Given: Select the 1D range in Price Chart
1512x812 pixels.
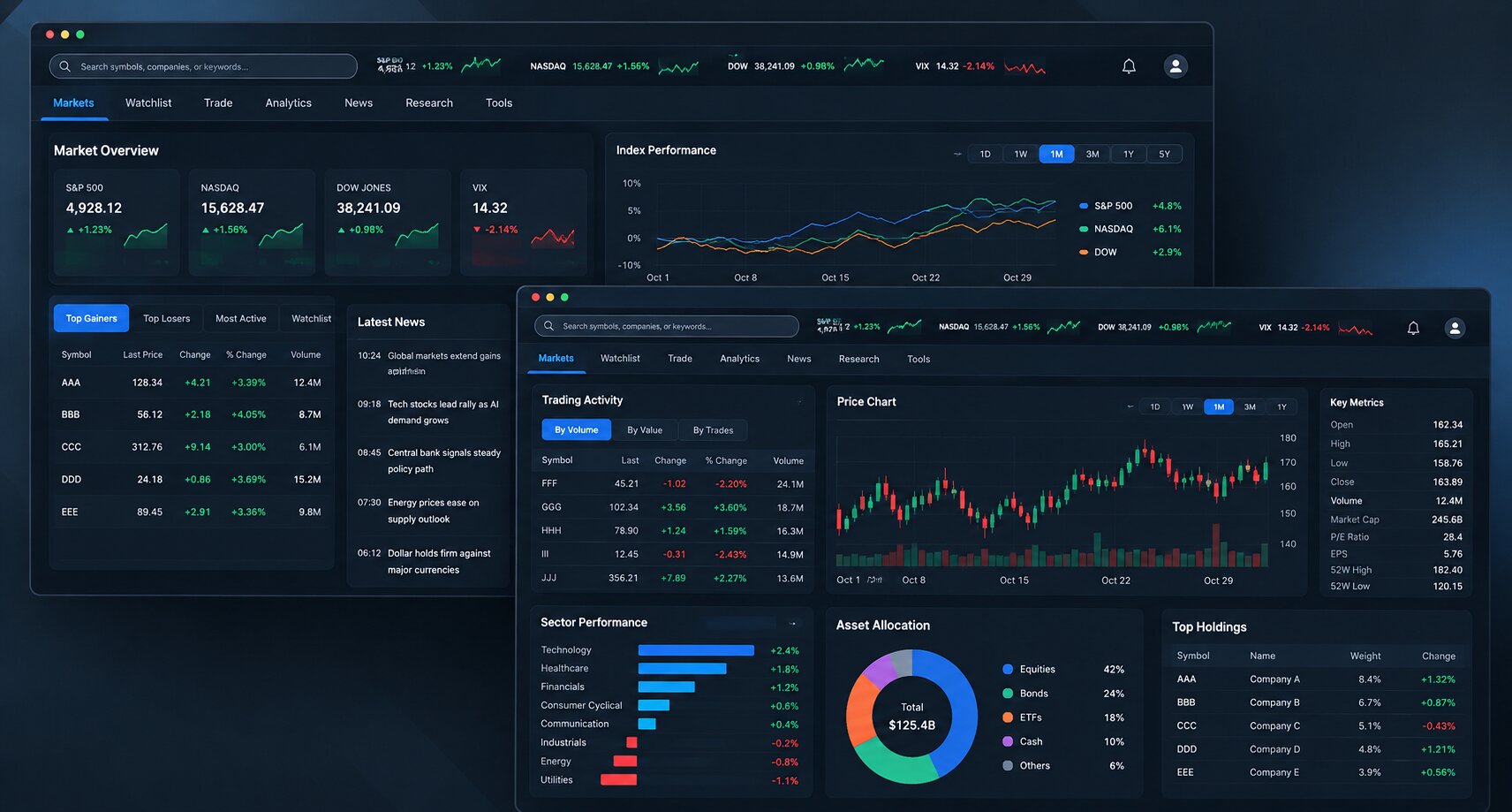Looking at the screenshot, I should [1155, 406].
